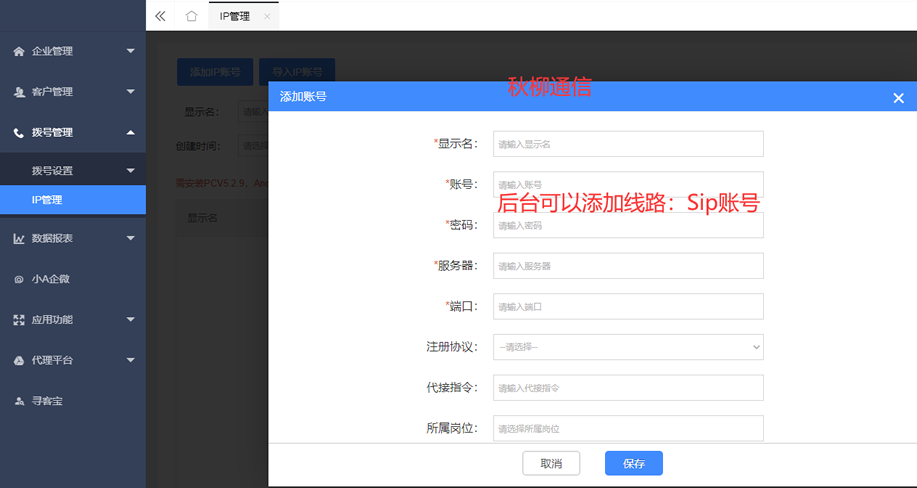Open the home tab icon
This screenshot has width=917, height=488.
coord(191,16)
